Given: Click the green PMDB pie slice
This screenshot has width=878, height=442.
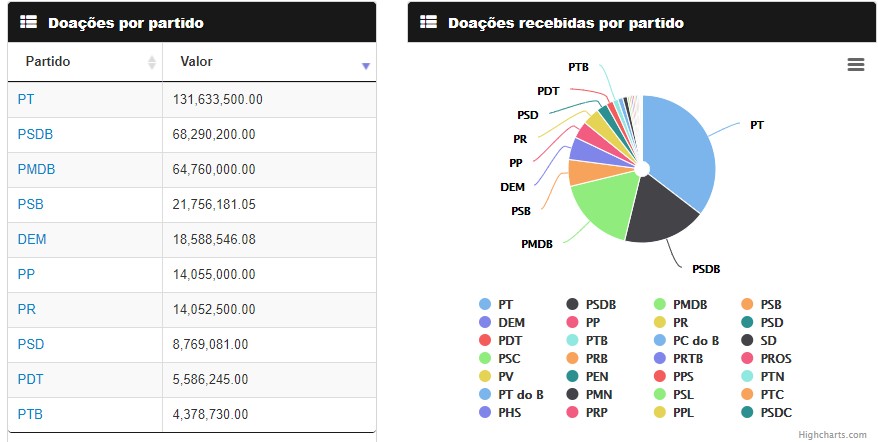Looking at the screenshot, I should pyautogui.click(x=602, y=205).
